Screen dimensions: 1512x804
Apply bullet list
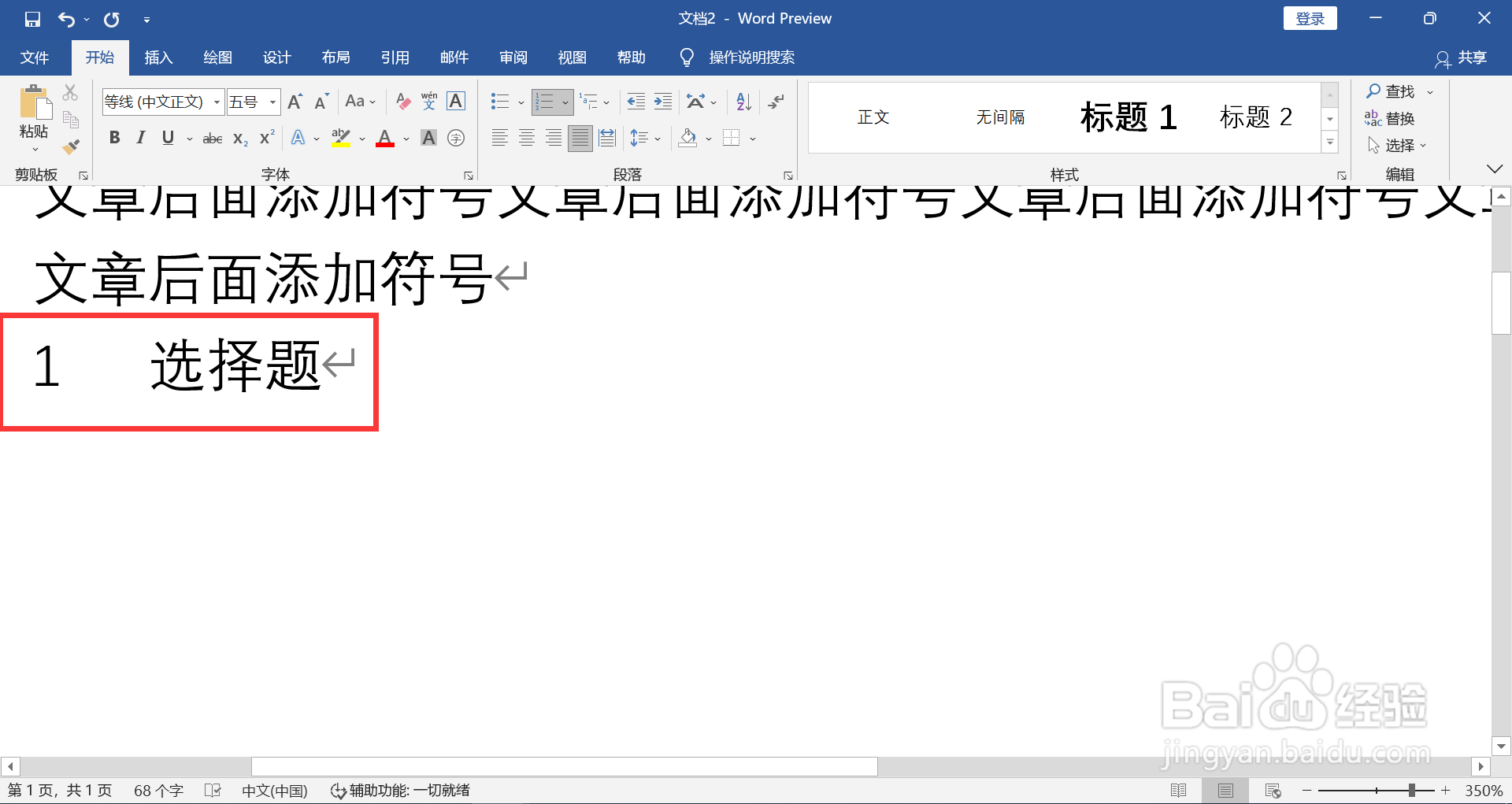coord(500,102)
